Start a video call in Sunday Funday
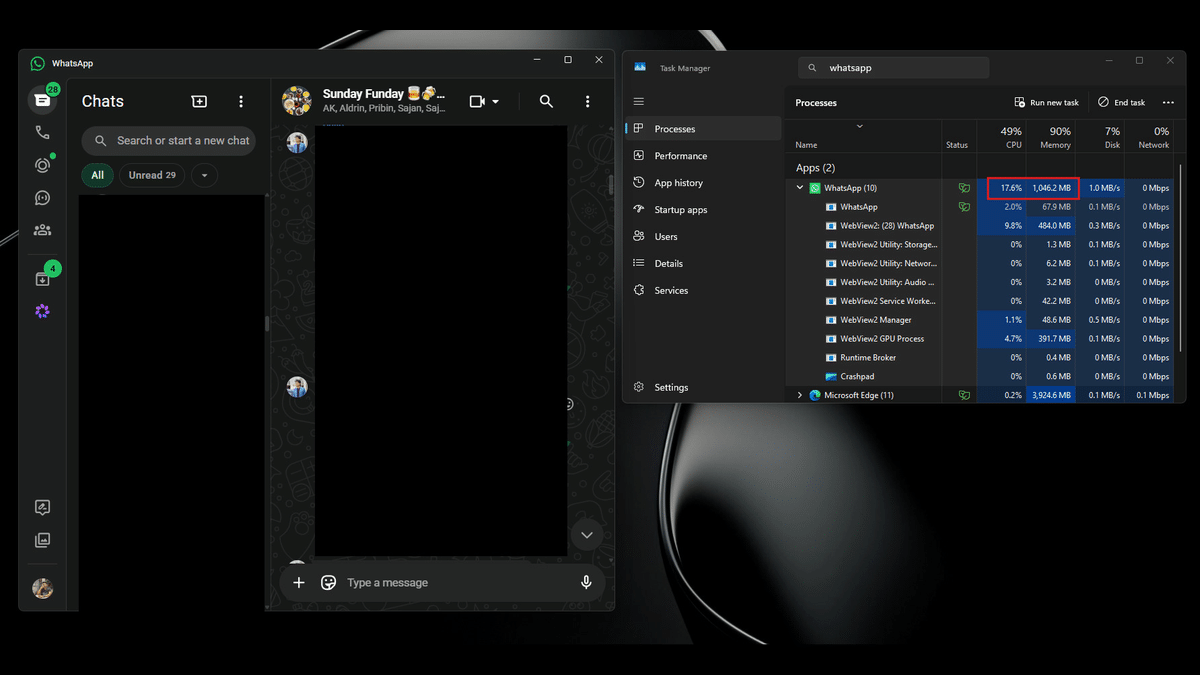The width and height of the screenshot is (1200, 675). pyautogui.click(x=477, y=101)
